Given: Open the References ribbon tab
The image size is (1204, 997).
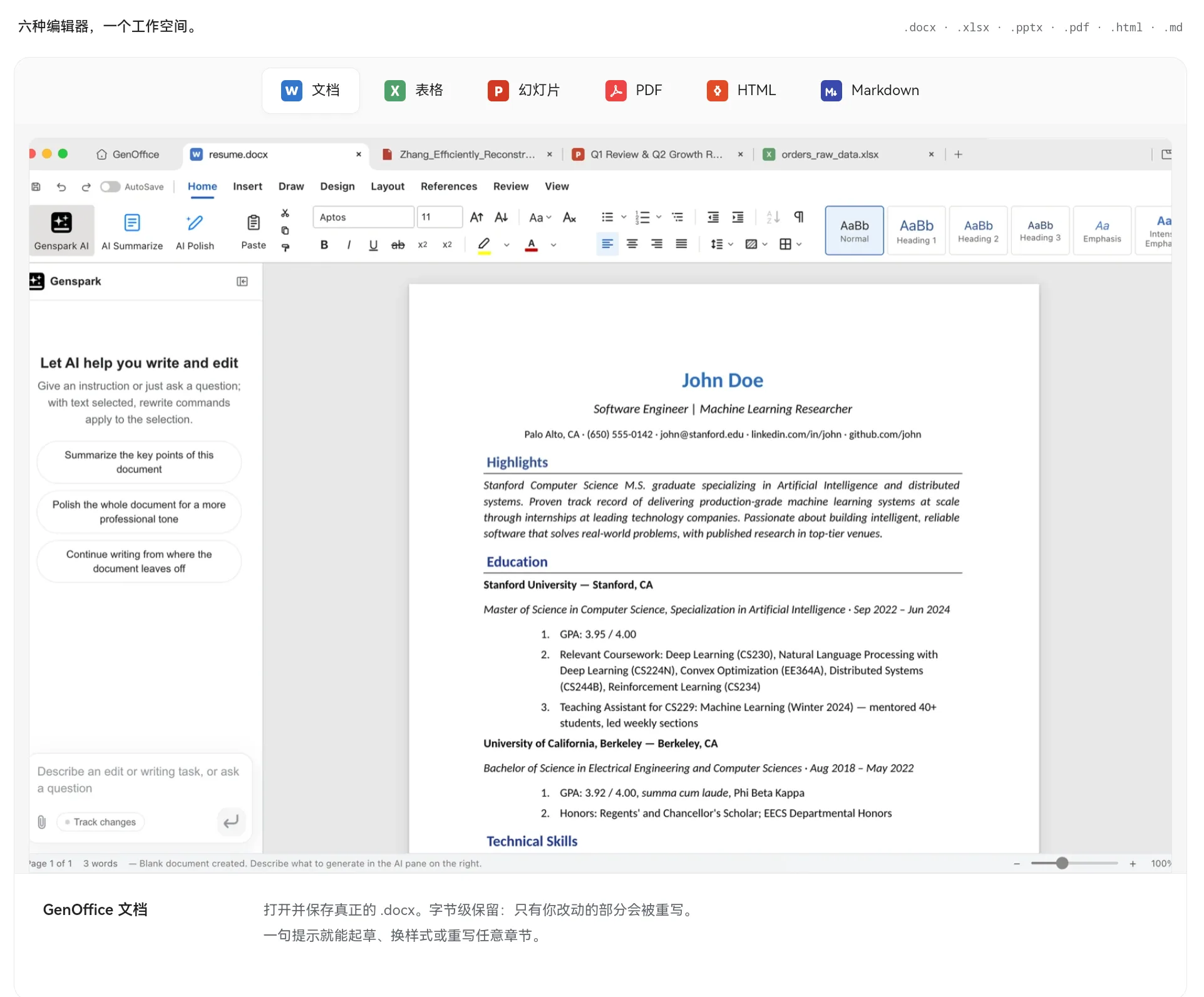Looking at the screenshot, I should click(449, 187).
